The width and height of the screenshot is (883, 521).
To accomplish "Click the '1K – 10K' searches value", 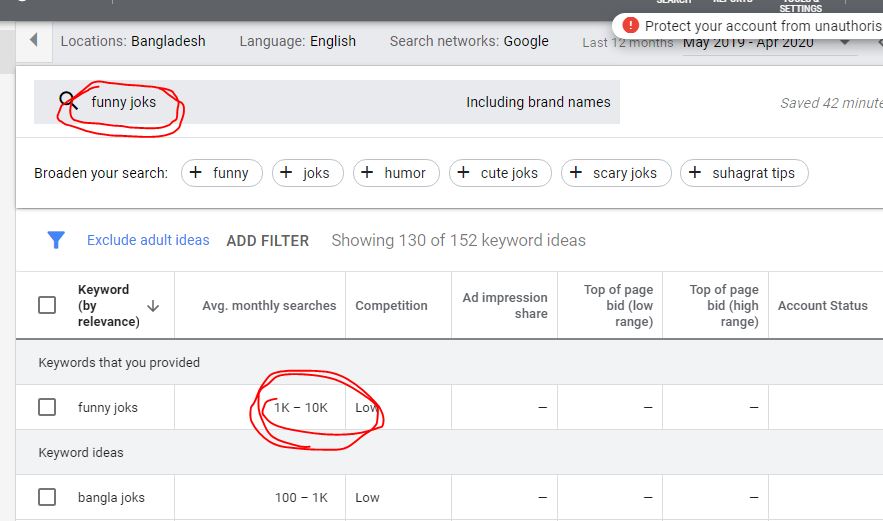I will 301,407.
